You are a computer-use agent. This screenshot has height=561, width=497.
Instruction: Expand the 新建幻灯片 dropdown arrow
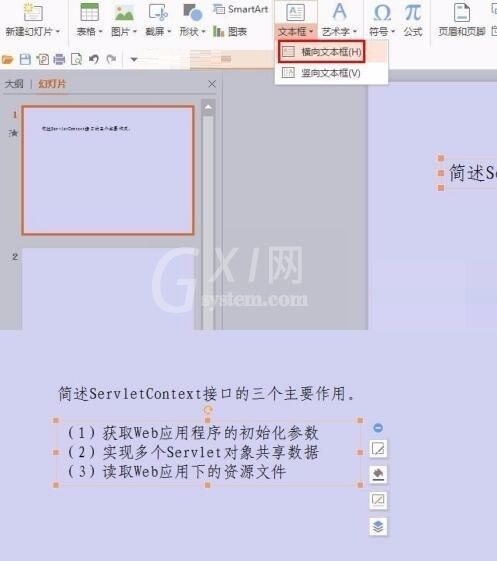pyautogui.click(x=58, y=32)
